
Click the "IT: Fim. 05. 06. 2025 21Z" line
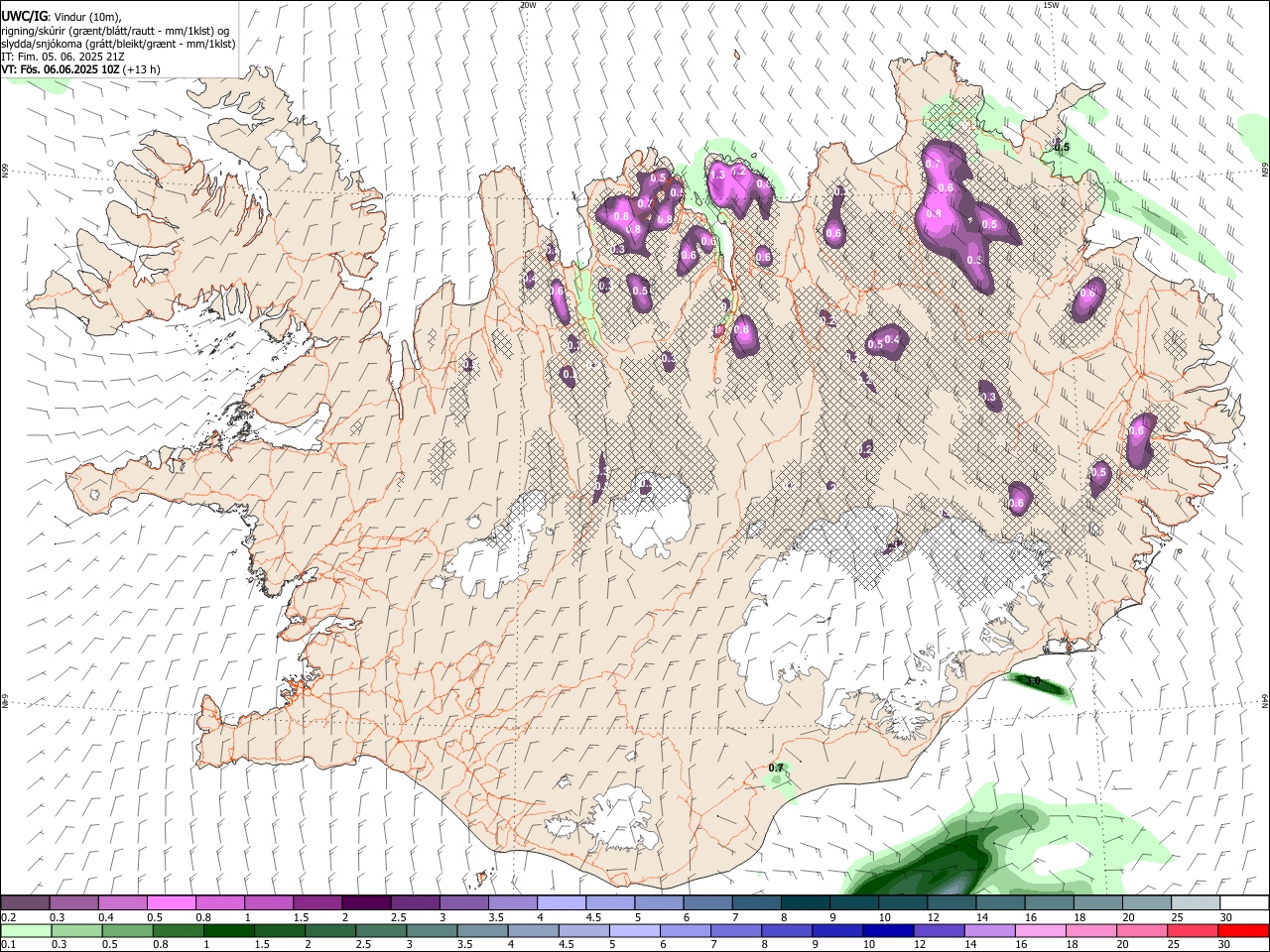point(63,57)
